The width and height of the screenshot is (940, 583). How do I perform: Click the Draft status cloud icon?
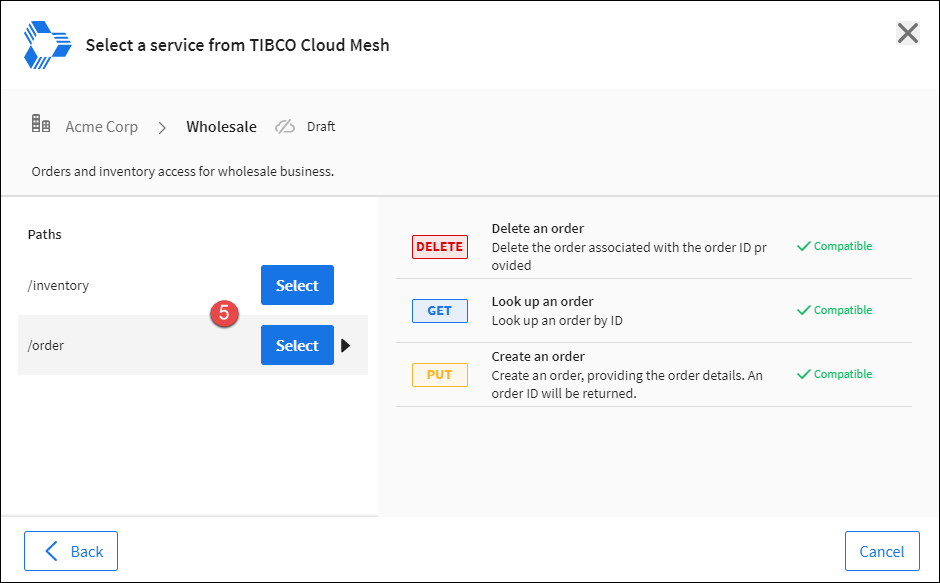(x=285, y=127)
